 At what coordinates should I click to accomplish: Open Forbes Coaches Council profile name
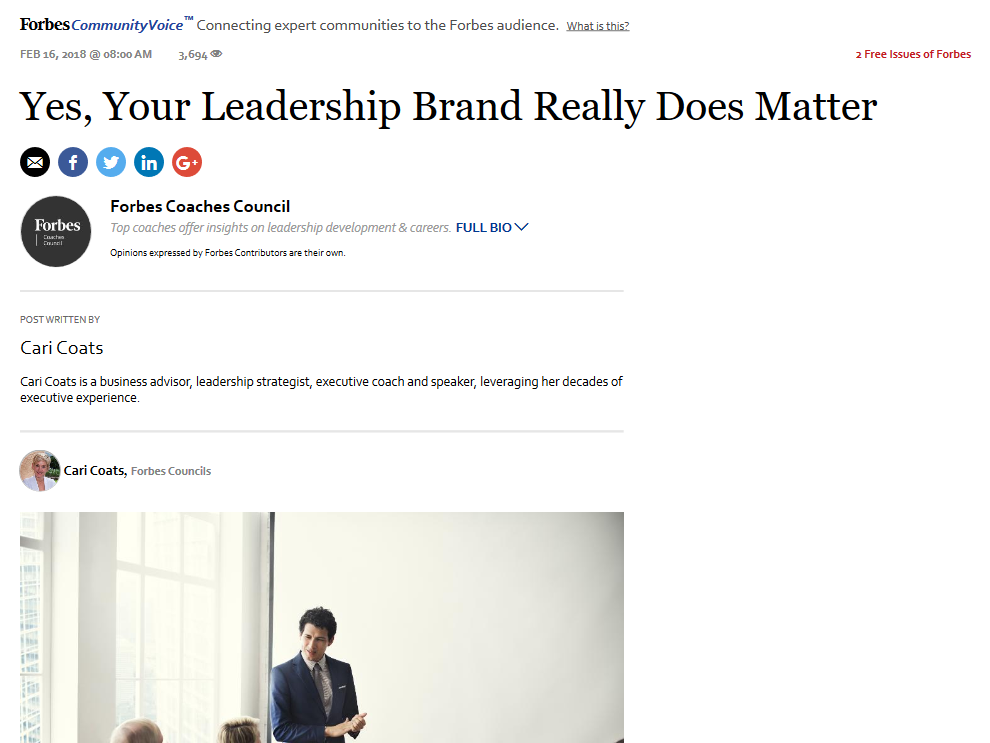[200, 207]
